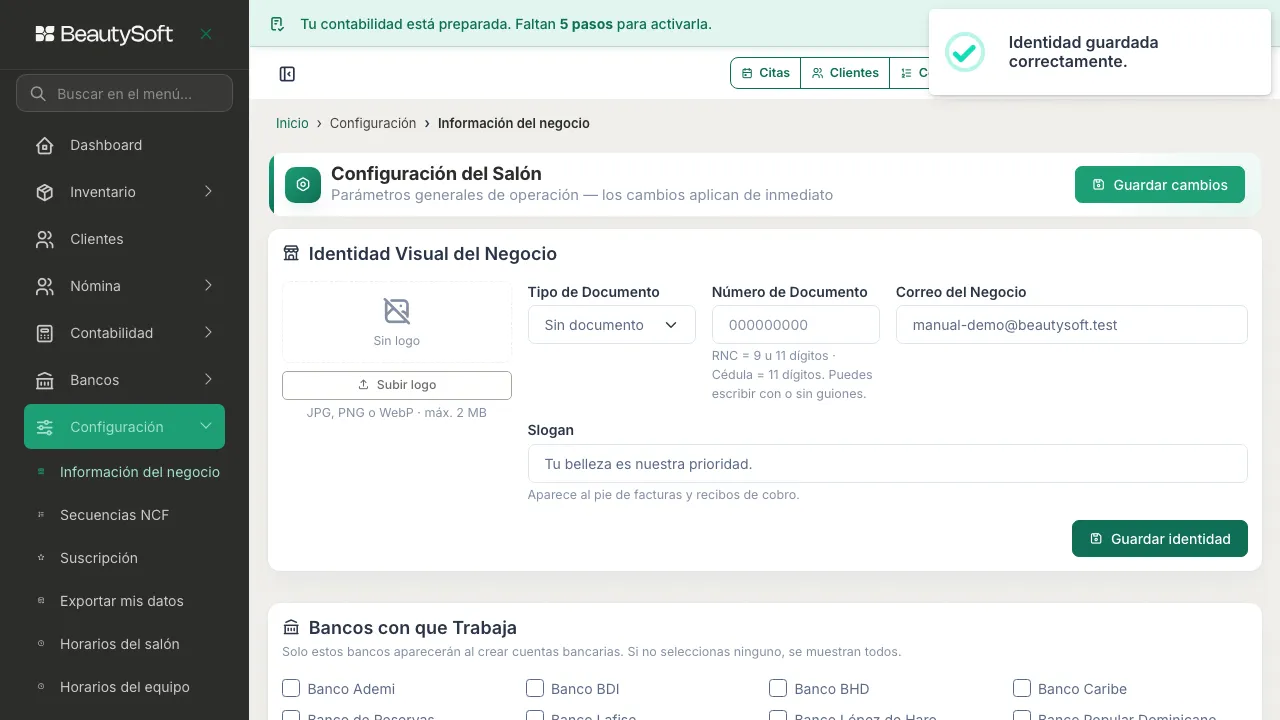Tick the Banco BHD checkbox

(x=778, y=688)
